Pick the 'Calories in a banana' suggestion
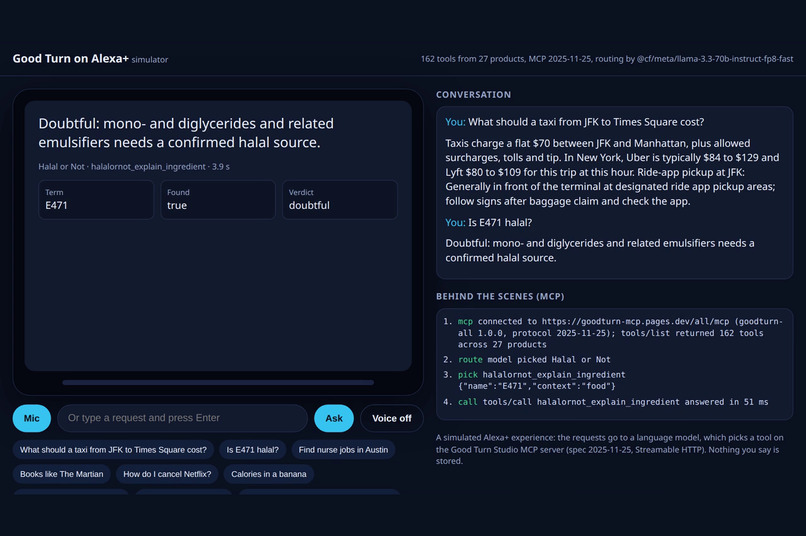Viewport: 806px width, 536px height. coord(269,474)
